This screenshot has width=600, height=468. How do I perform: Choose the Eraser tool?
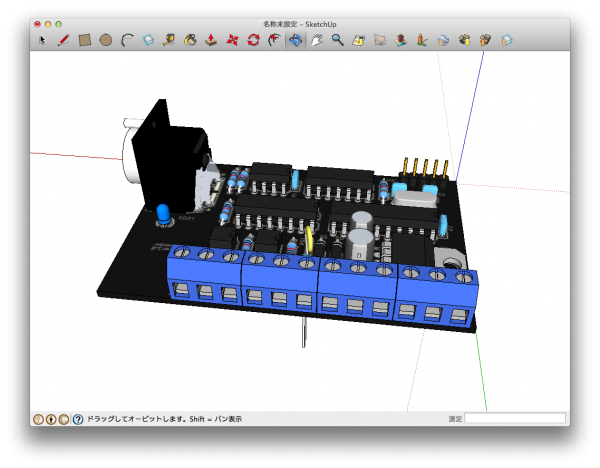tap(148, 40)
